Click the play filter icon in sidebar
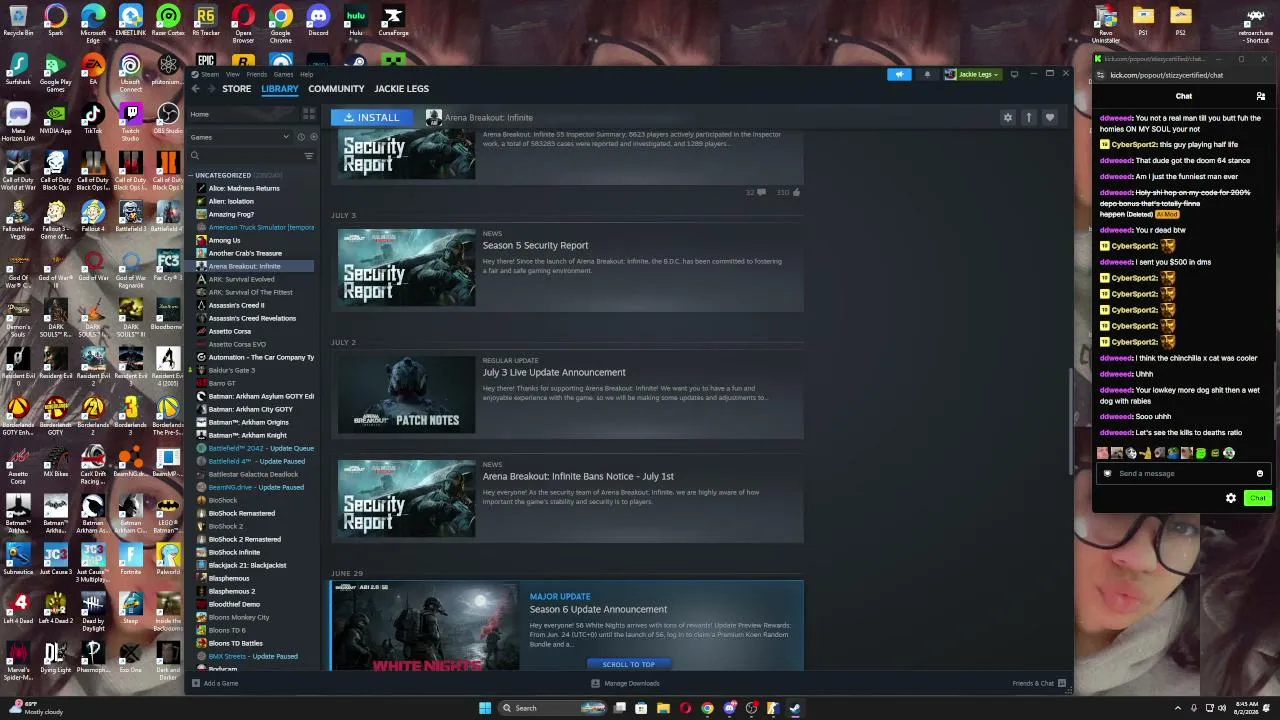Viewport: 1280px width, 720px height. tap(313, 137)
